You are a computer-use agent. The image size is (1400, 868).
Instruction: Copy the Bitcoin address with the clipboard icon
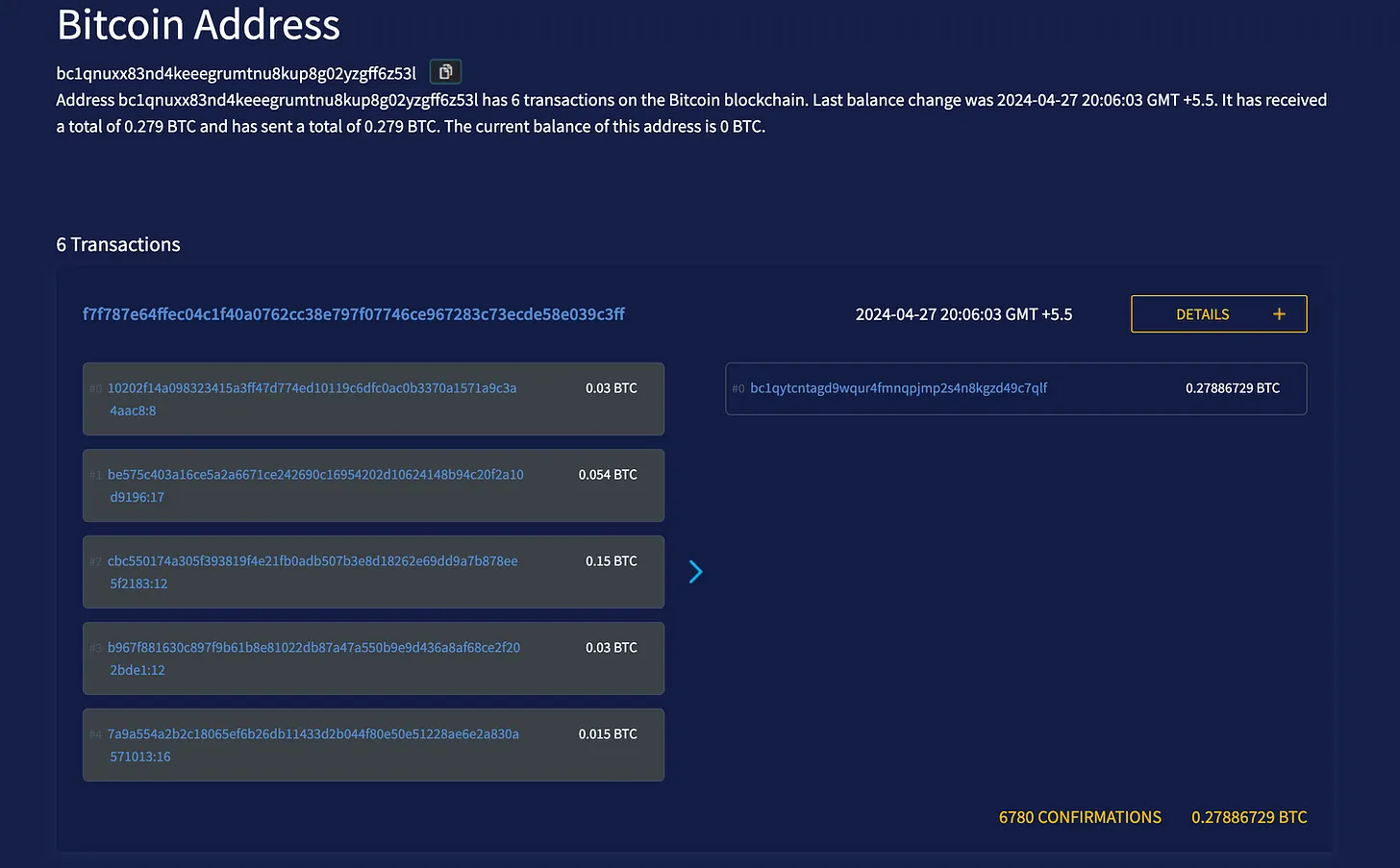[445, 72]
